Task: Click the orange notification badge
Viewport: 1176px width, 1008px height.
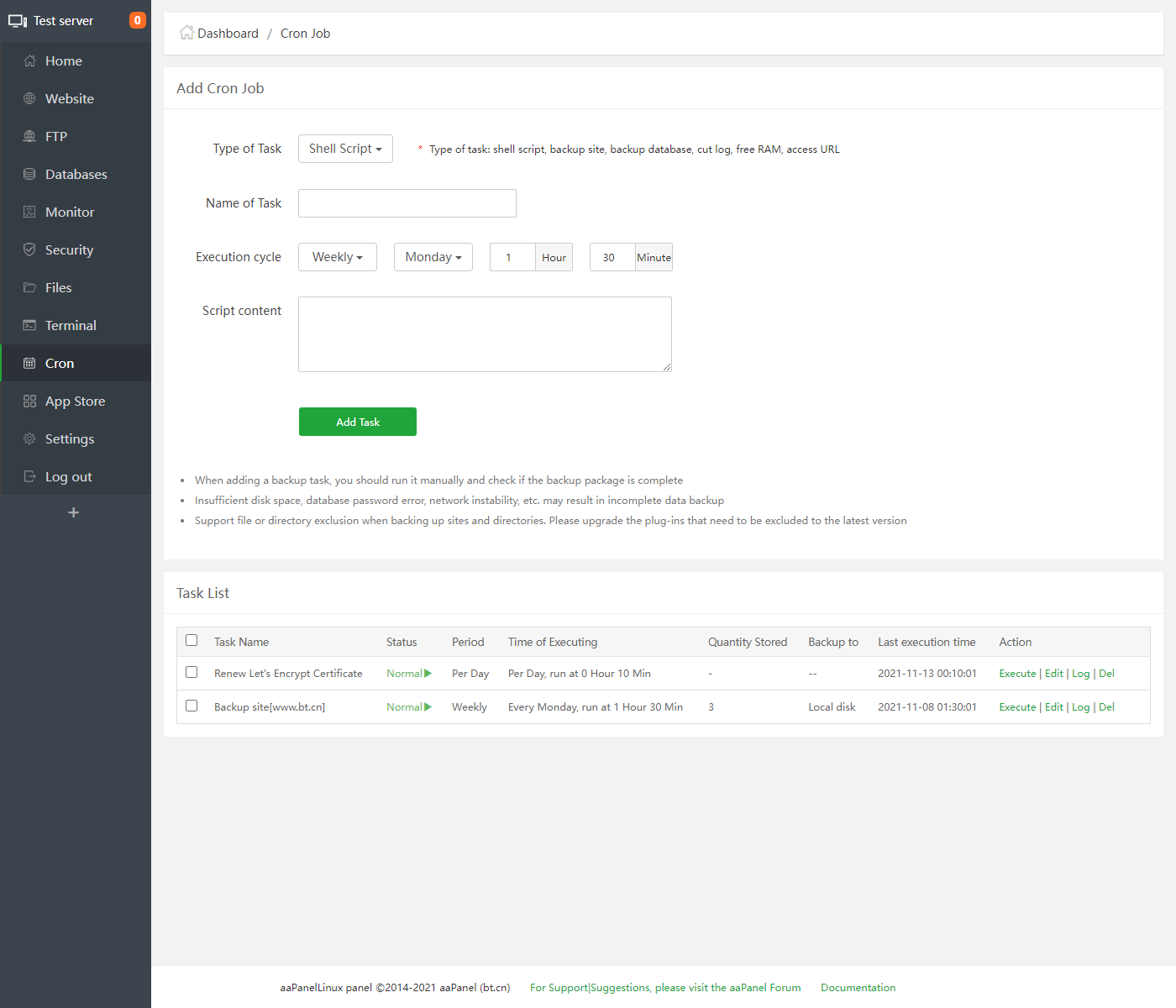Action: [x=138, y=20]
